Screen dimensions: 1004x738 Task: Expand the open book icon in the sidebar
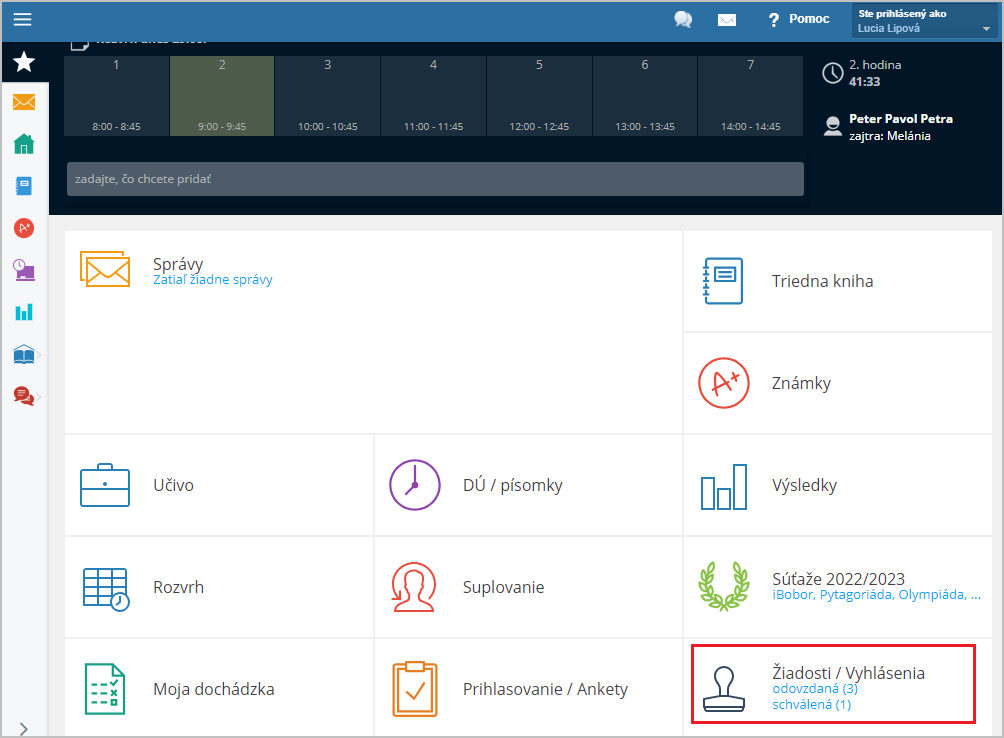click(x=24, y=355)
